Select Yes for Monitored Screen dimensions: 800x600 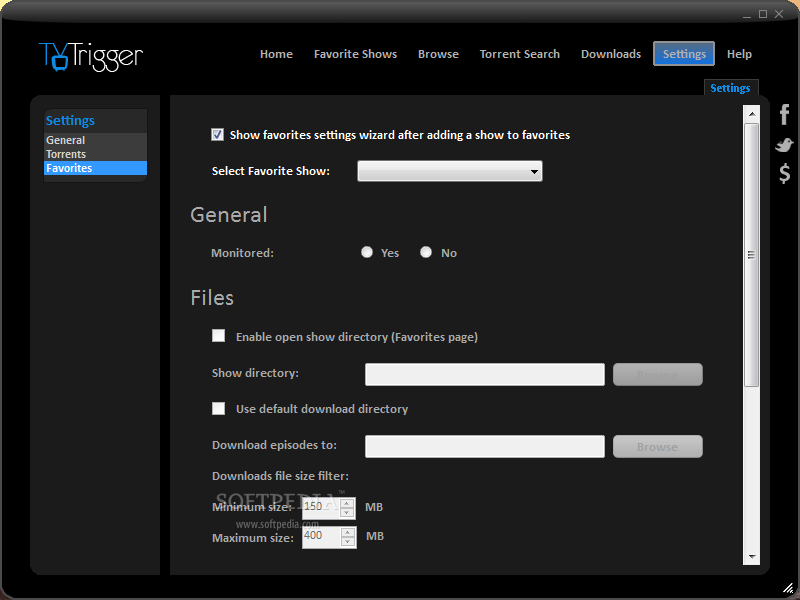tap(367, 252)
